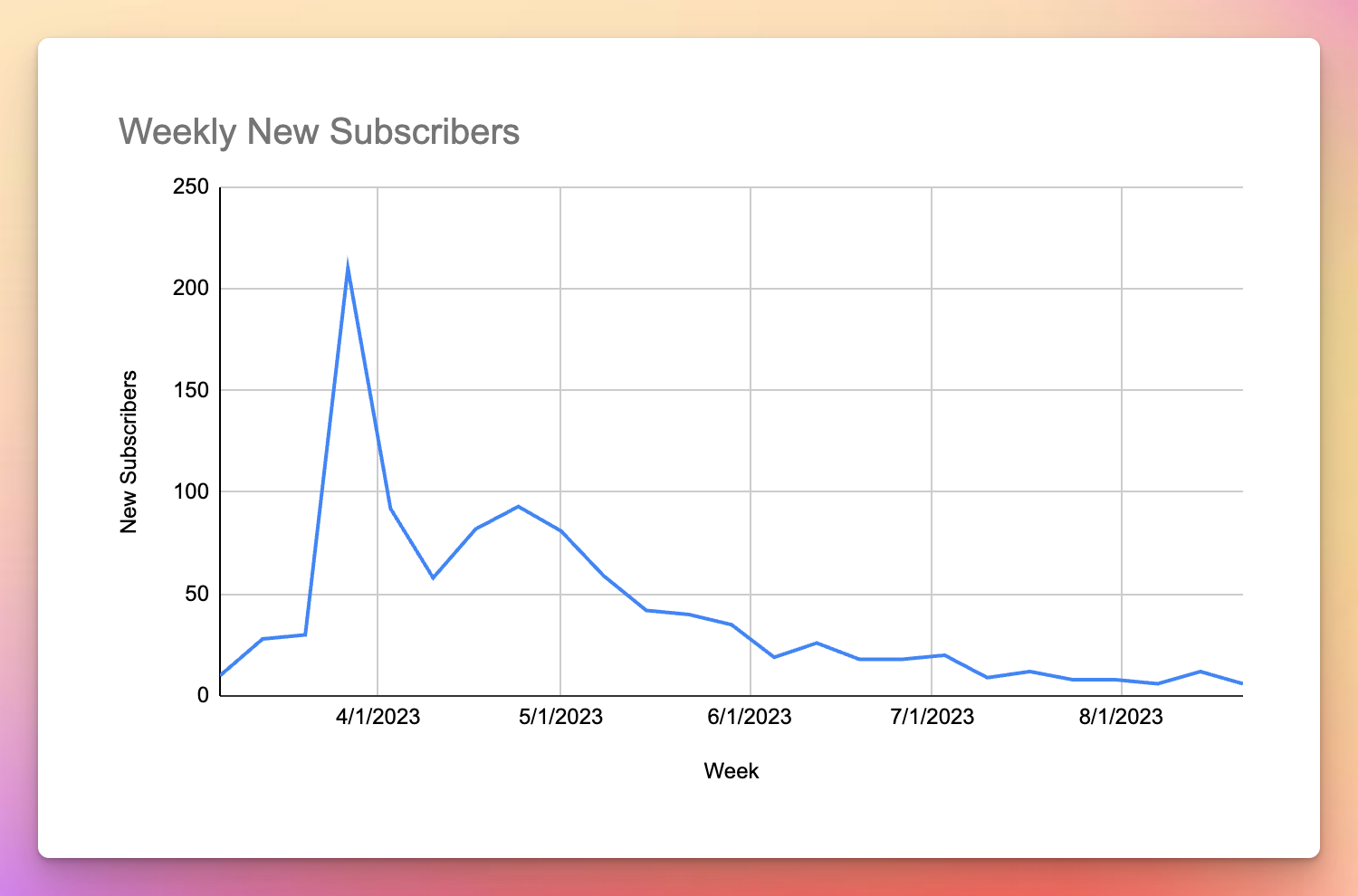This screenshot has height=896, width=1358.
Task: Click the highest peak of the blue line
Action: click(x=348, y=267)
